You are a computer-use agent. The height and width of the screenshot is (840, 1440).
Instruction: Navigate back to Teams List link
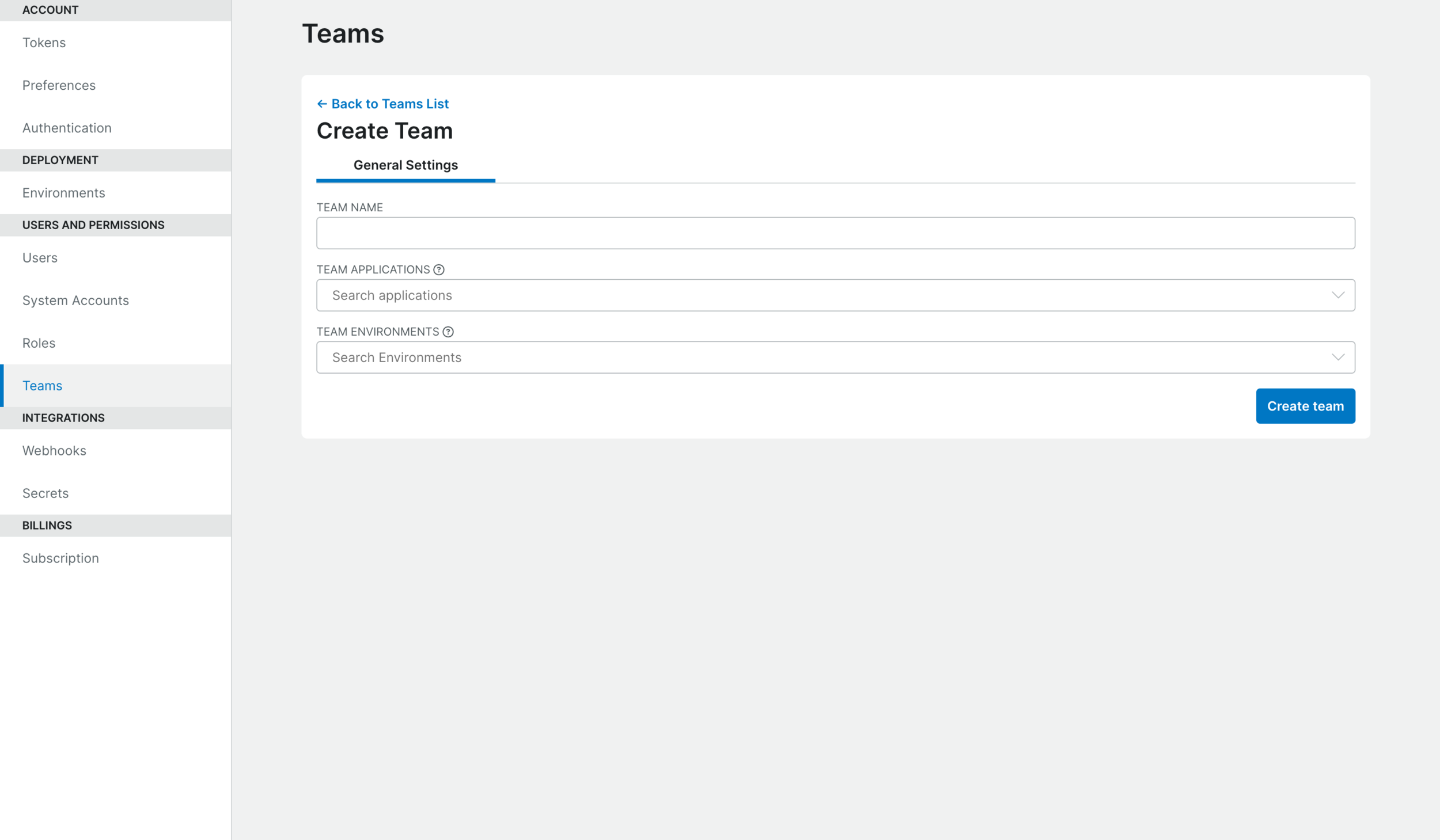point(383,103)
